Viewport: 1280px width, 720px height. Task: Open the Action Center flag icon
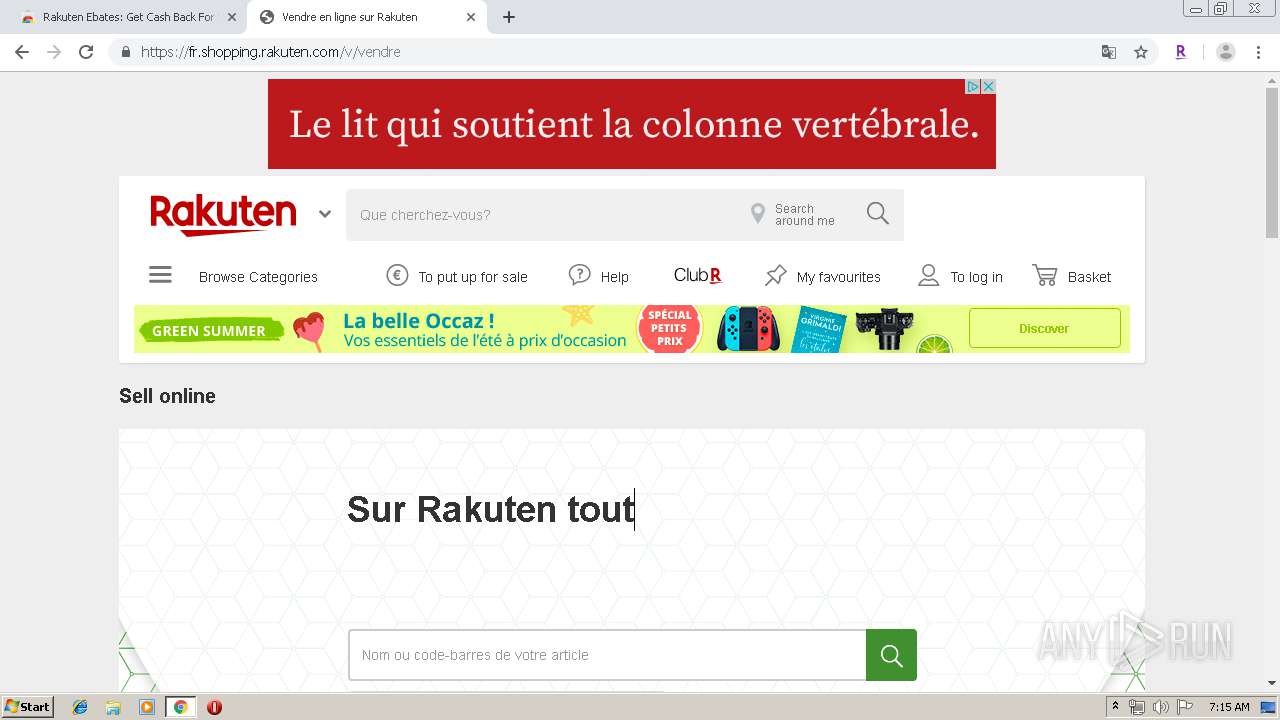[x=1183, y=707]
